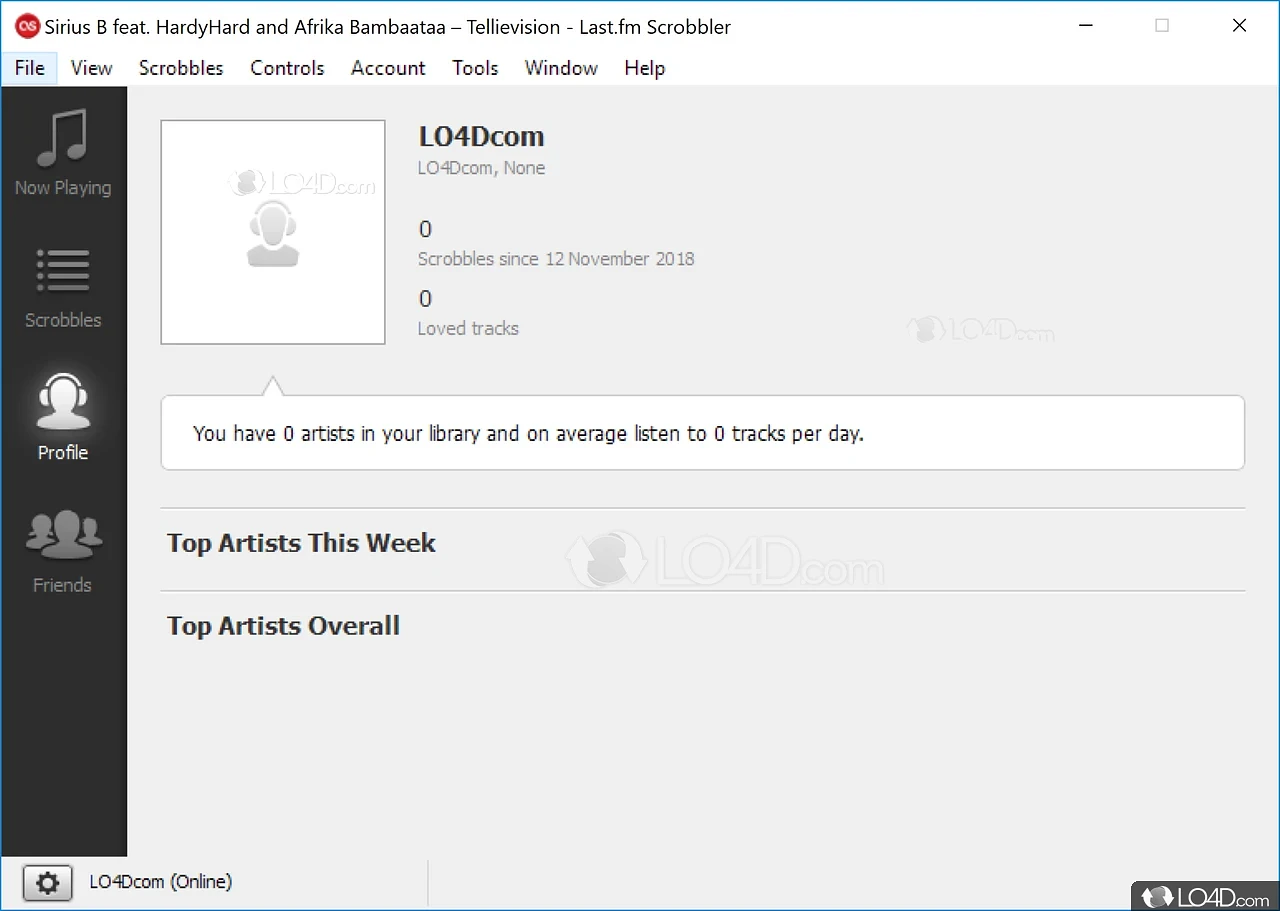Open the Window menu
The height and width of the screenshot is (911, 1280).
point(561,68)
